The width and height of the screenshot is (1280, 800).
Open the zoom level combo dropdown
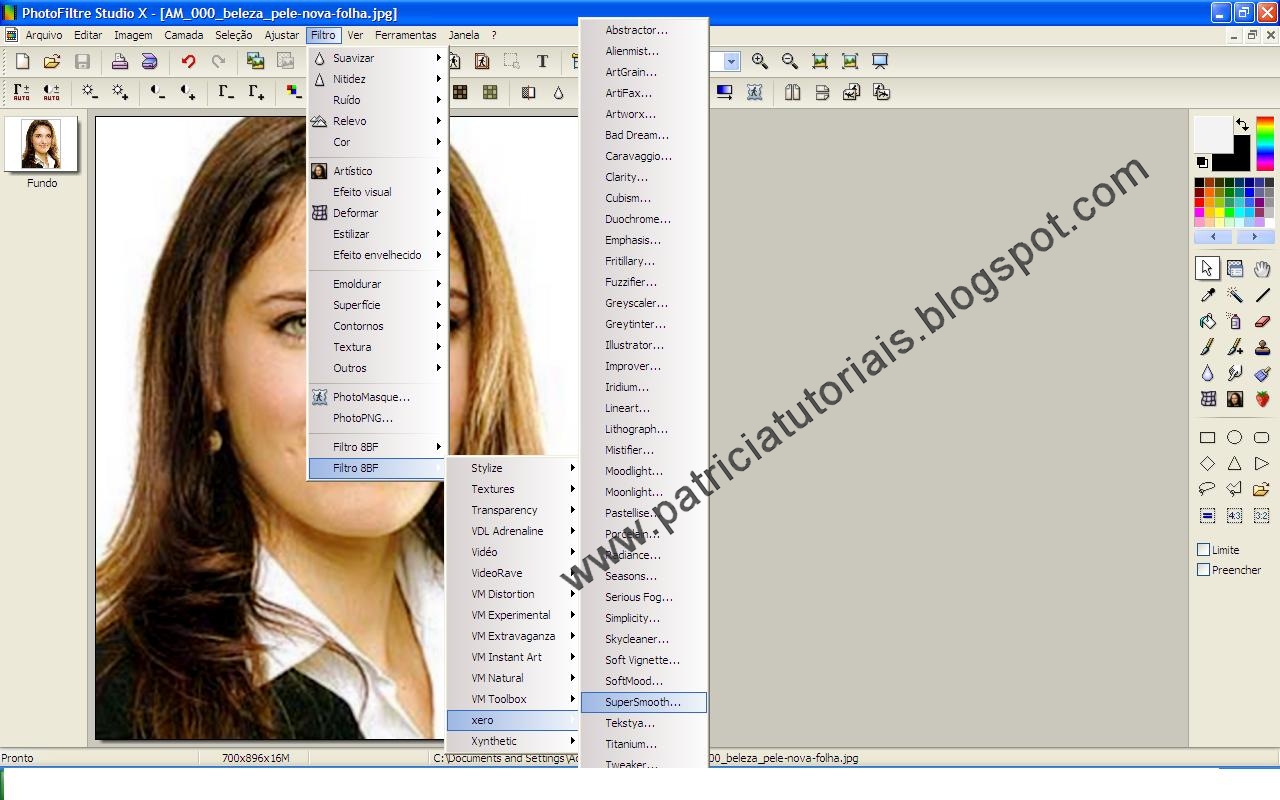731,62
